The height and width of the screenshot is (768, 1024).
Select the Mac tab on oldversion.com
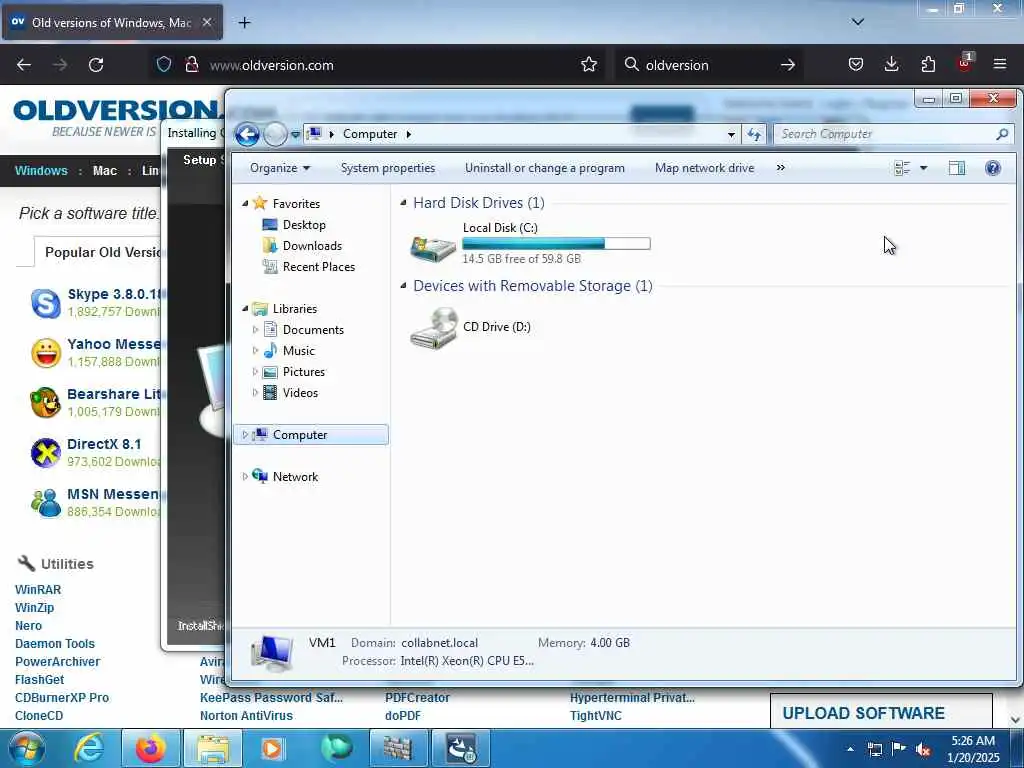click(104, 170)
